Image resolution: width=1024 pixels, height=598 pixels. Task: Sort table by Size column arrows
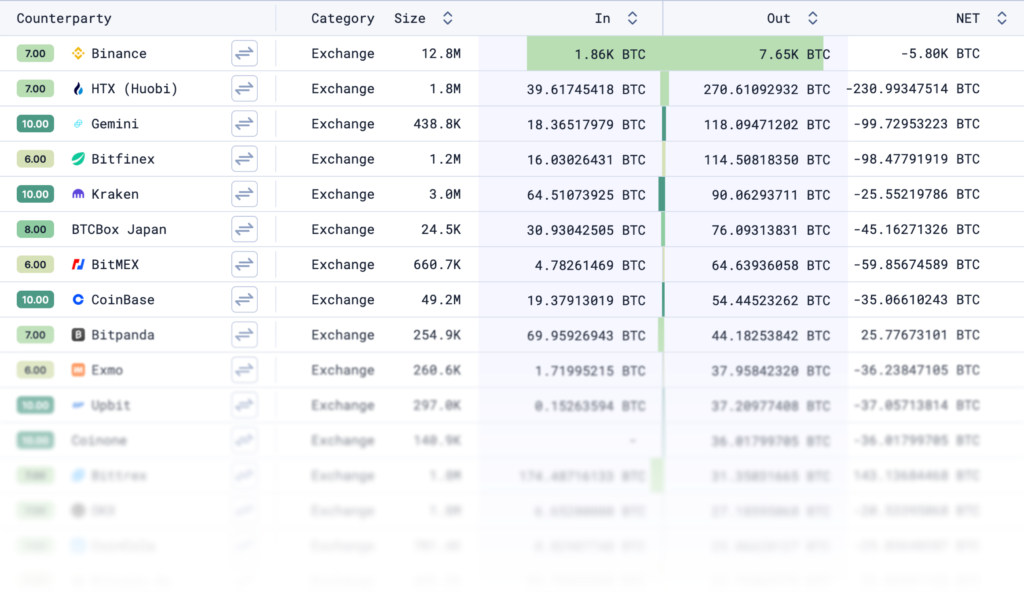tap(447, 18)
